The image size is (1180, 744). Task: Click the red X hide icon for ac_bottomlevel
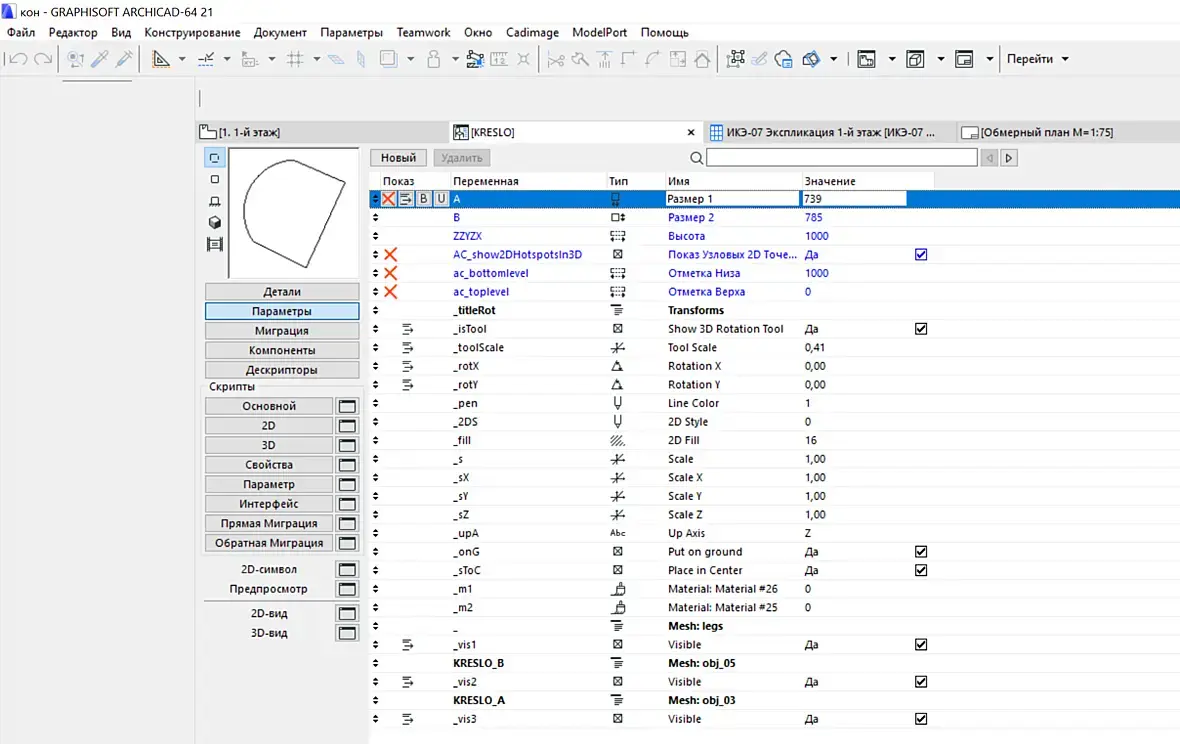(391, 273)
